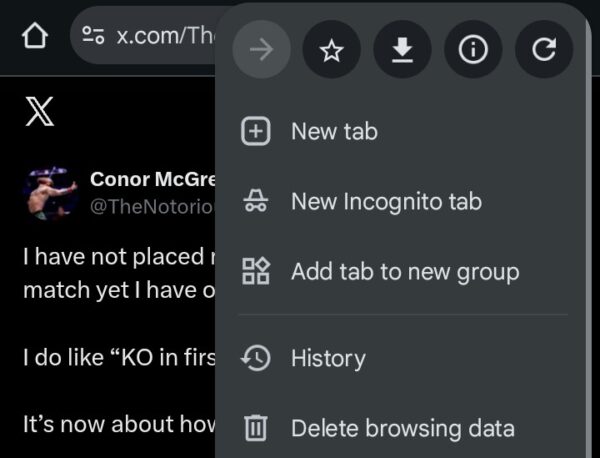600x458 pixels.
Task: Bookmark page with star icon
Action: 331,50
